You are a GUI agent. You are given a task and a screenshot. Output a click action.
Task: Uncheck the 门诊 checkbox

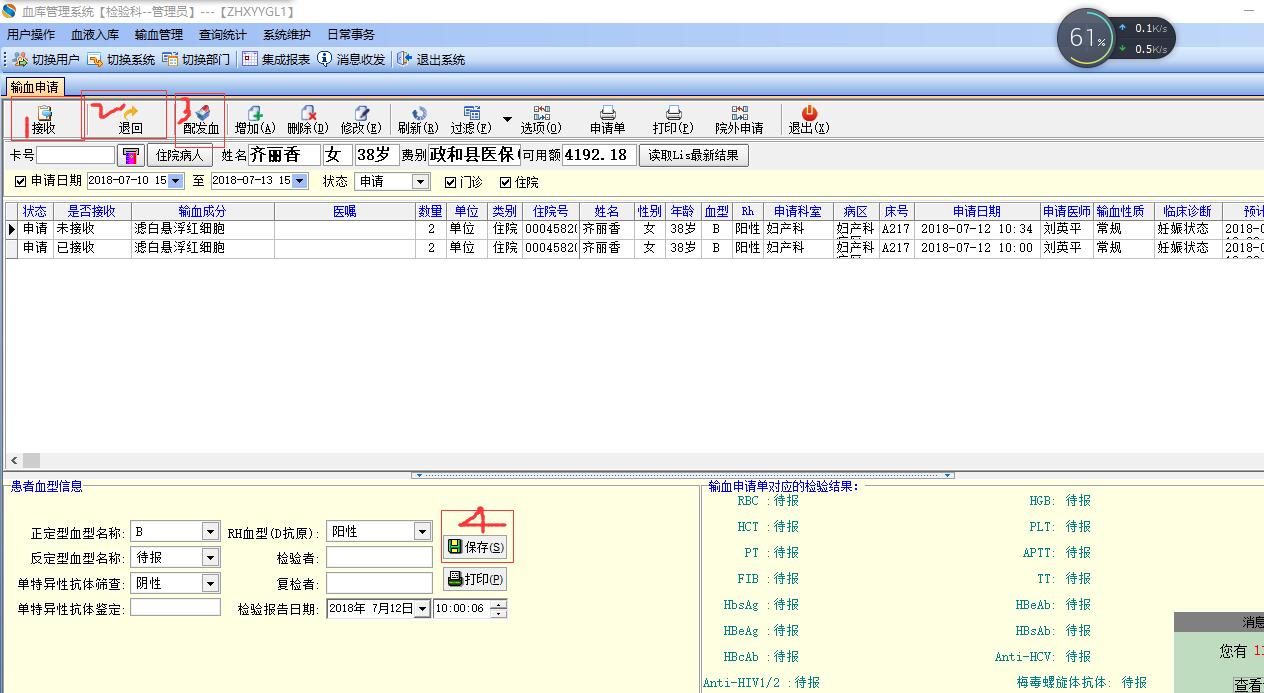pos(451,181)
